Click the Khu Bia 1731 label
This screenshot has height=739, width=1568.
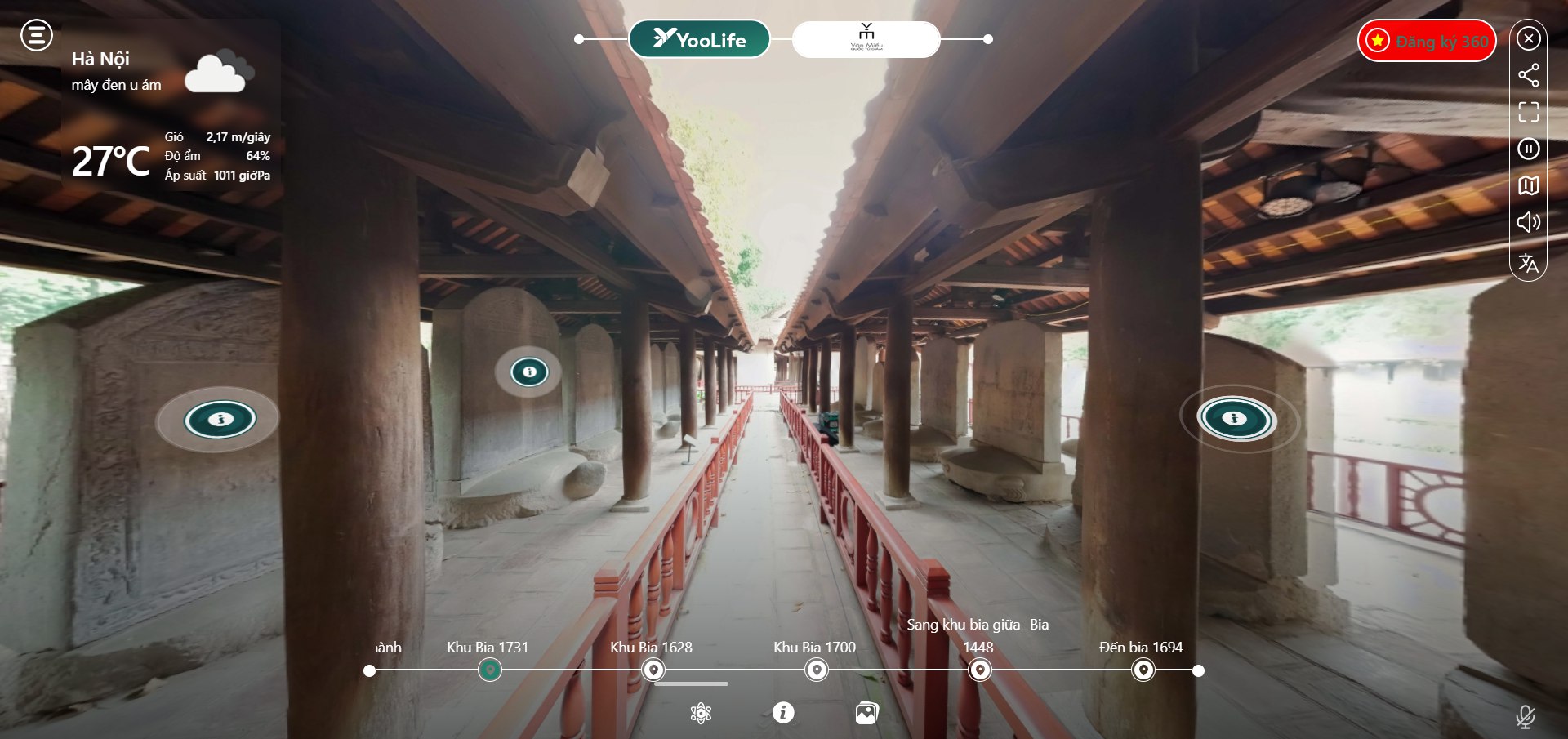point(488,648)
